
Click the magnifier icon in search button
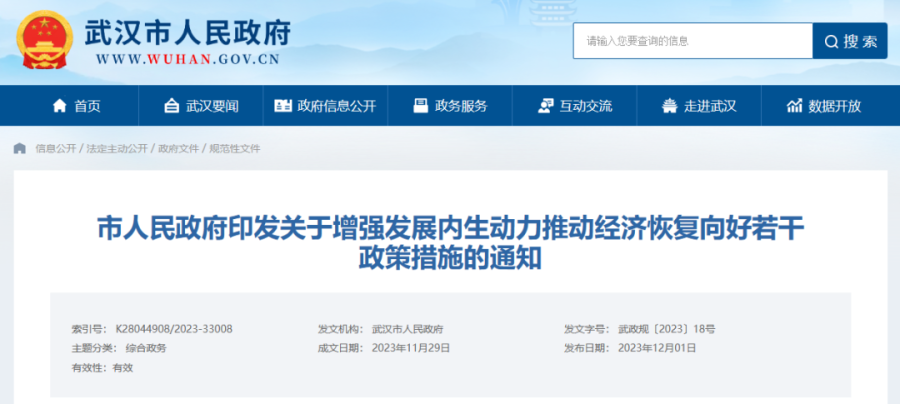831,41
